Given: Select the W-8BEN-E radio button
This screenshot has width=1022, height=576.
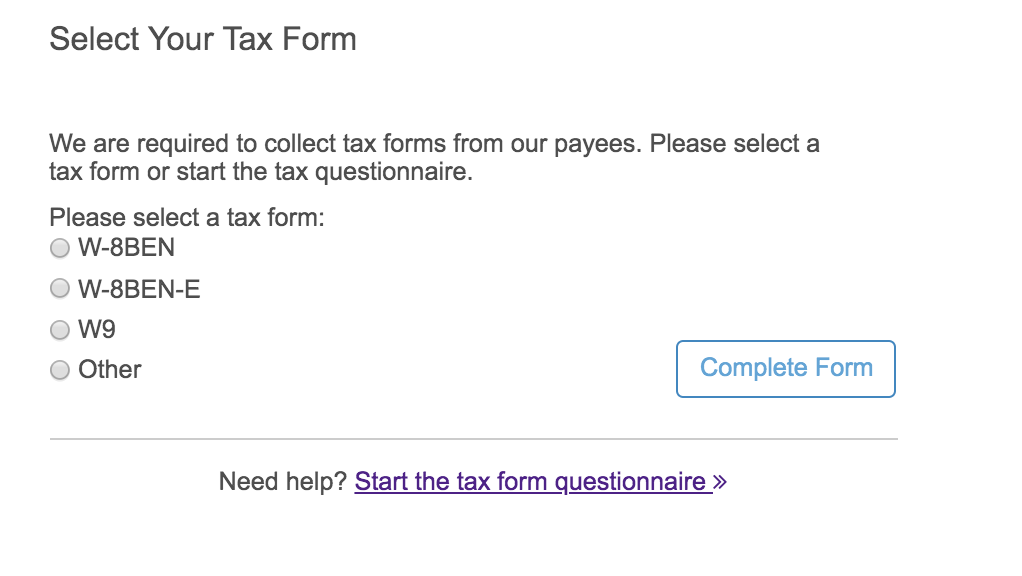Looking at the screenshot, I should pos(59,288).
